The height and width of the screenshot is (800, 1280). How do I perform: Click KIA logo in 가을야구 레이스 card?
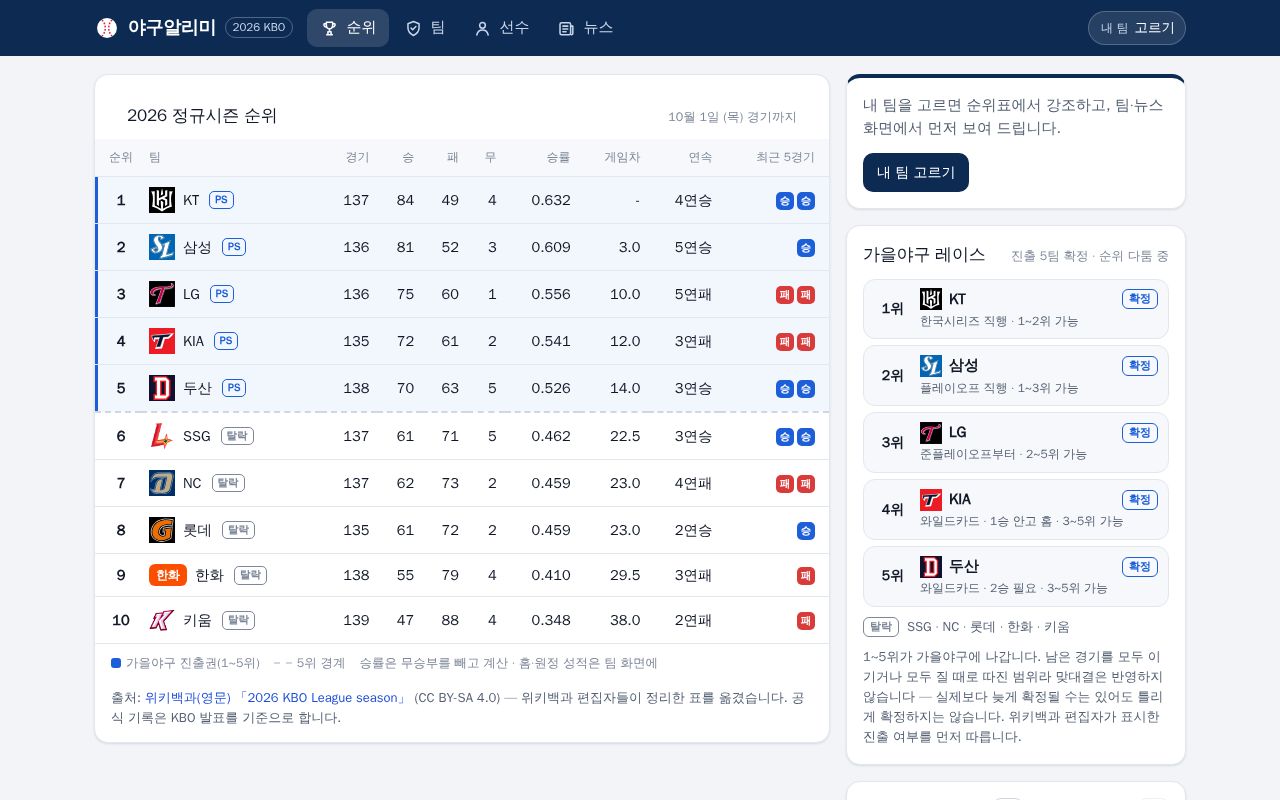(931, 499)
